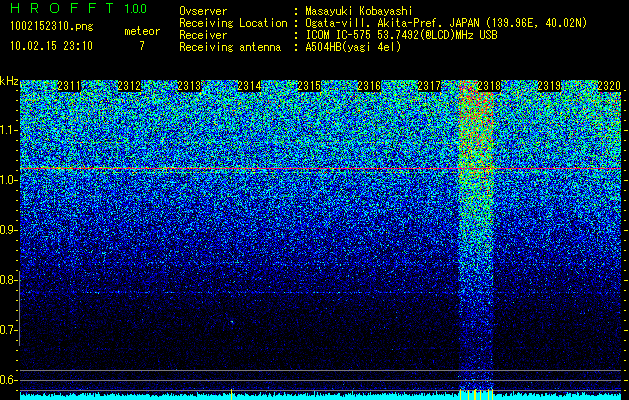The height and width of the screenshot is (400, 629).
Task: Click the Receiving Location label
Action: [233, 23]
